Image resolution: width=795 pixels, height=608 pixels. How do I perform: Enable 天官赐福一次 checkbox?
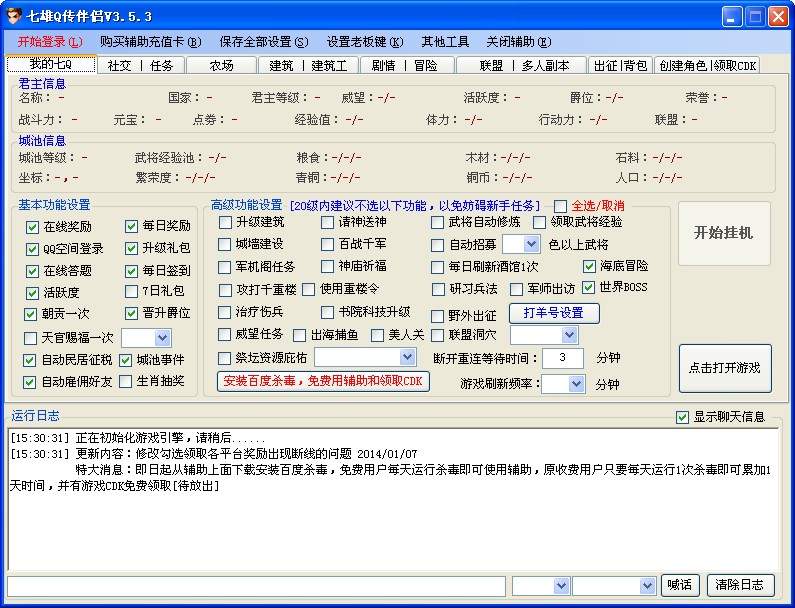point(30,338)
